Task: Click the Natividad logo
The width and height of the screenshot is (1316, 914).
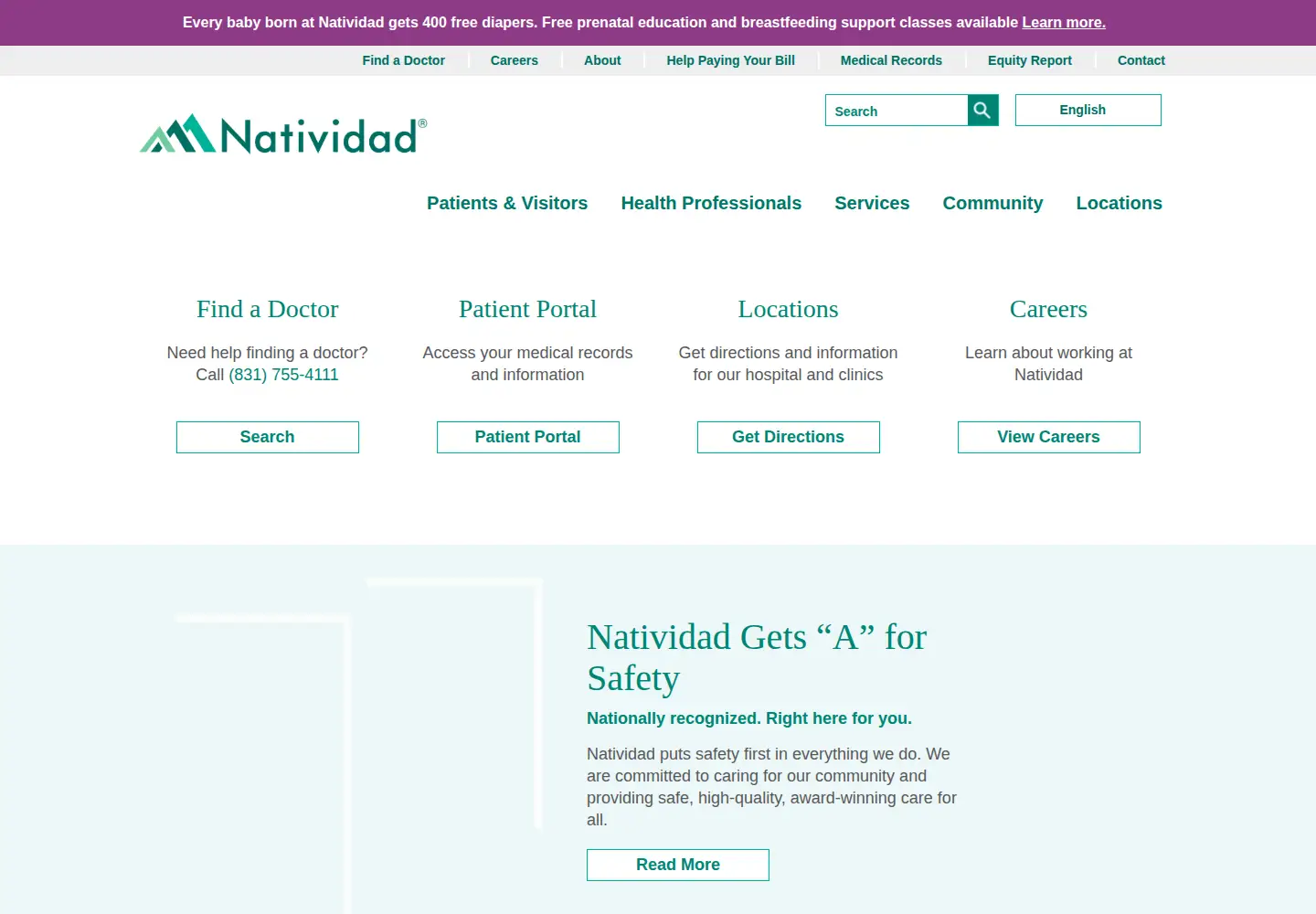Action: (283, 134)
